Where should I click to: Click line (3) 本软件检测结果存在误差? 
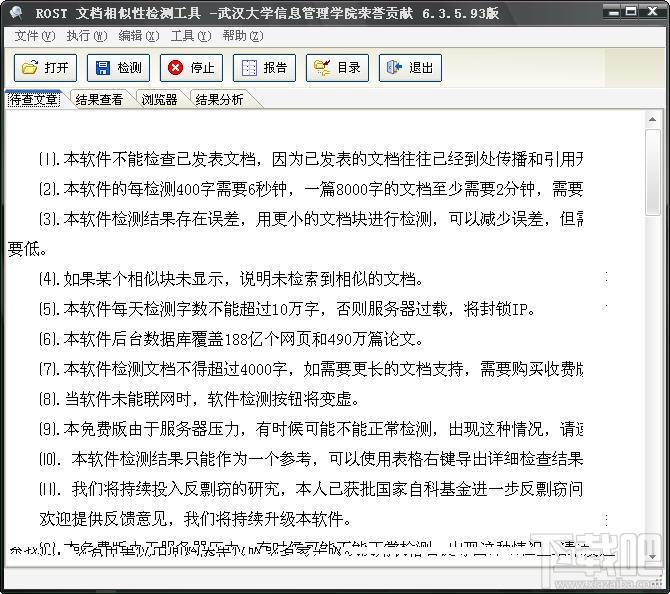(x=311, y=219)
